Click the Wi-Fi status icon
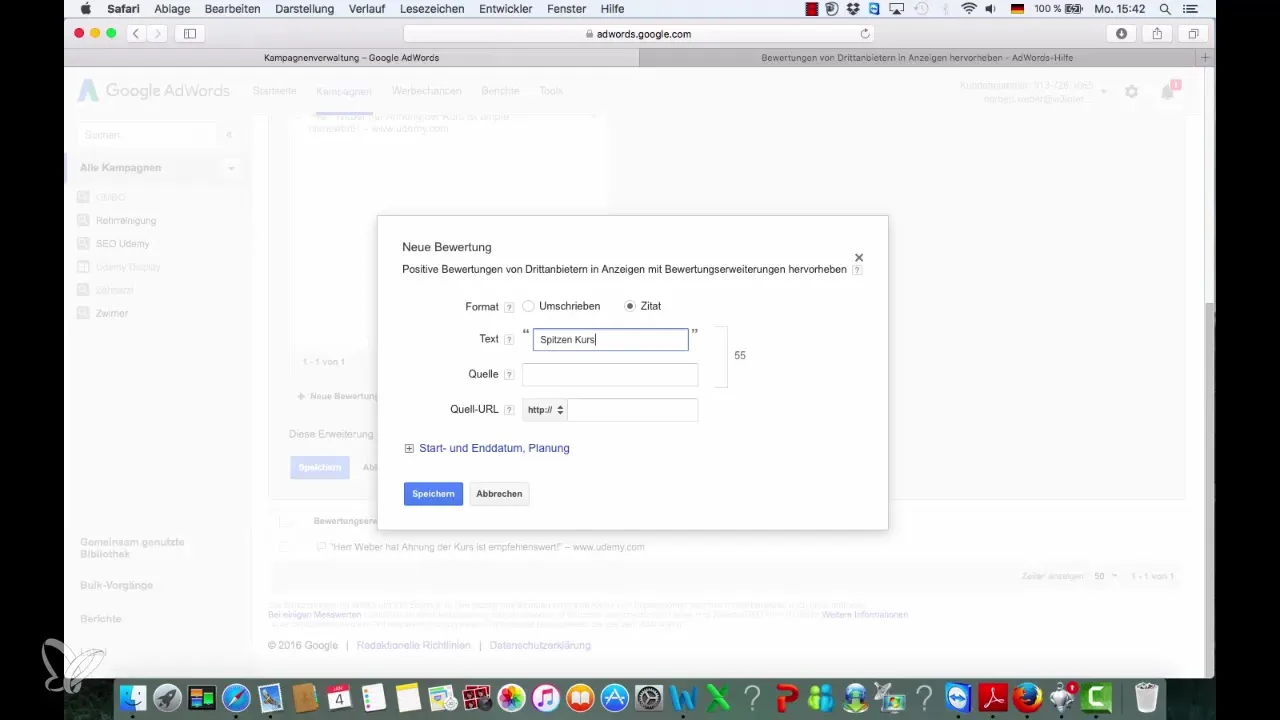This screenshot has height=720, width=1280. click(968, 8)
